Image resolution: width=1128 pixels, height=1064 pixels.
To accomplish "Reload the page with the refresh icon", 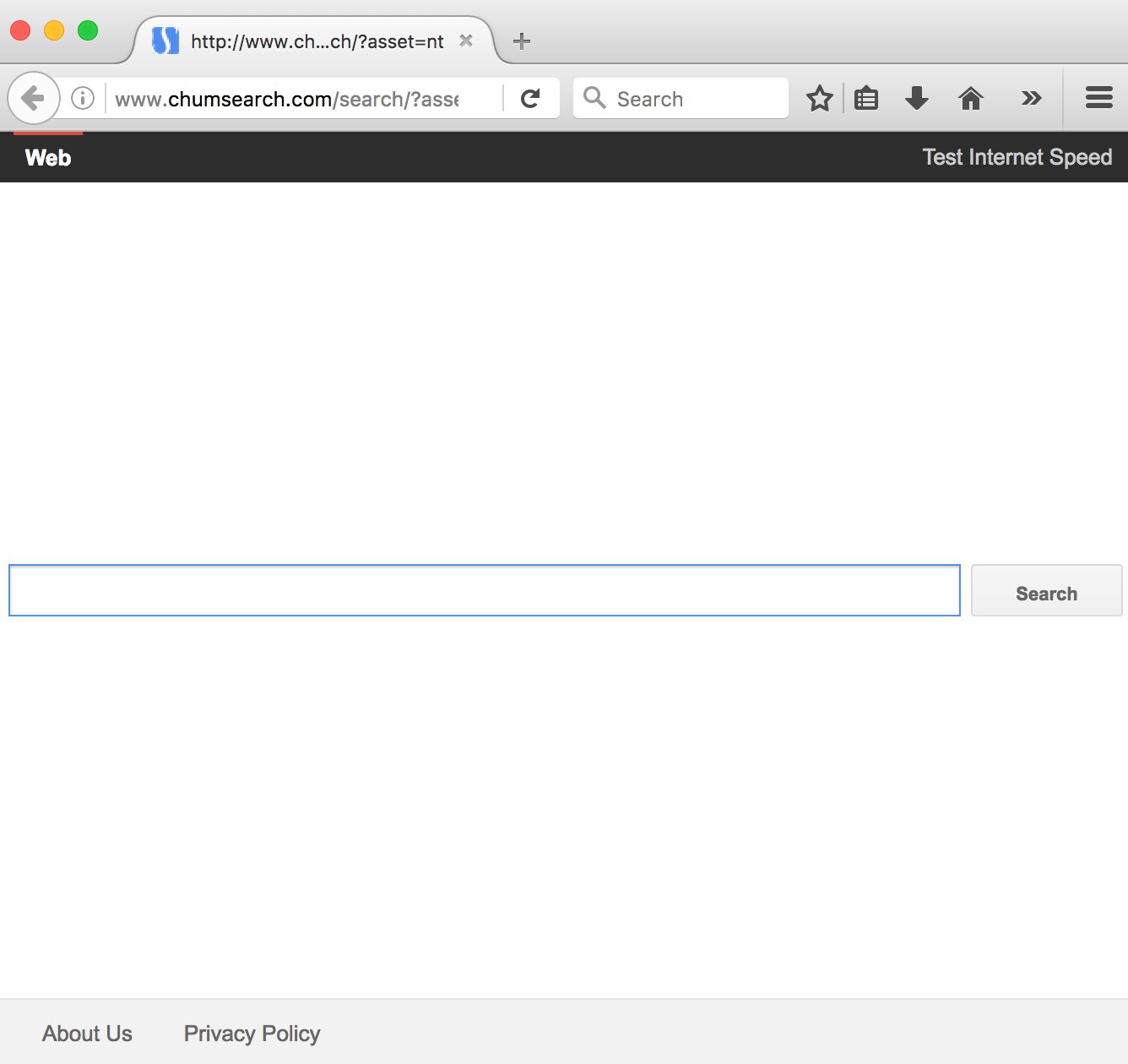I will click(x=530, y=99).
